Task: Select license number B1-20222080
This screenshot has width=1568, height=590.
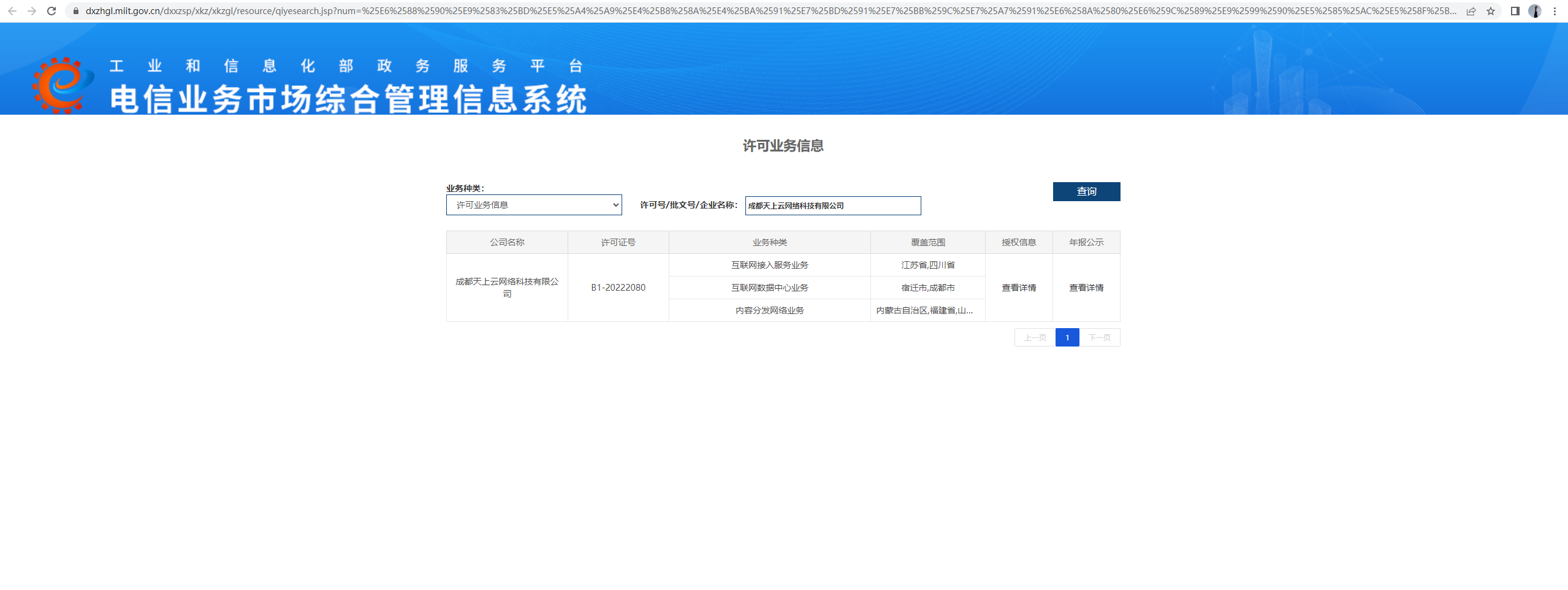Action: [618, 288]
